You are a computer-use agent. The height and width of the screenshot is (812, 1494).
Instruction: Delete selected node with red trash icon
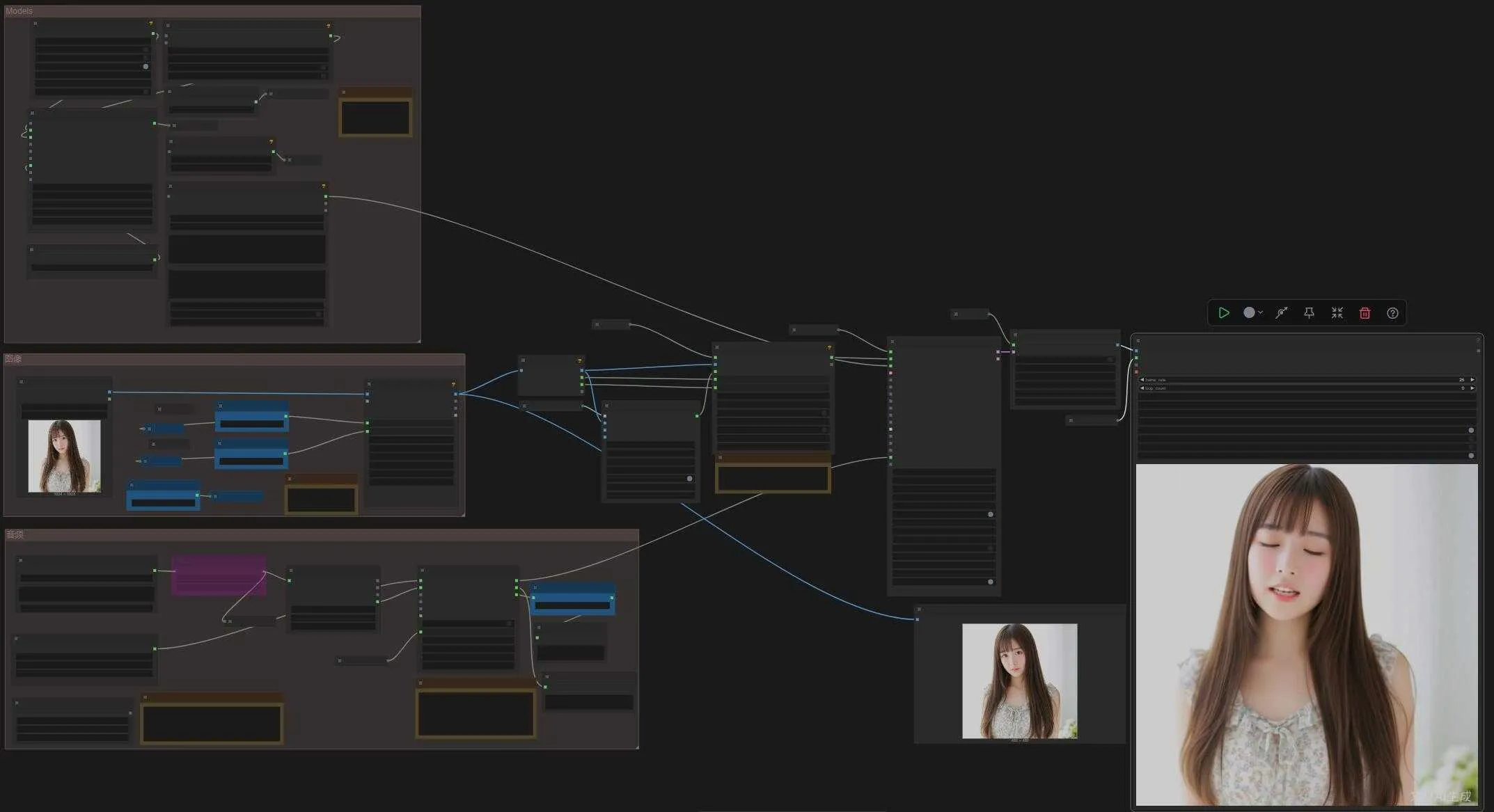[1365, 313]
